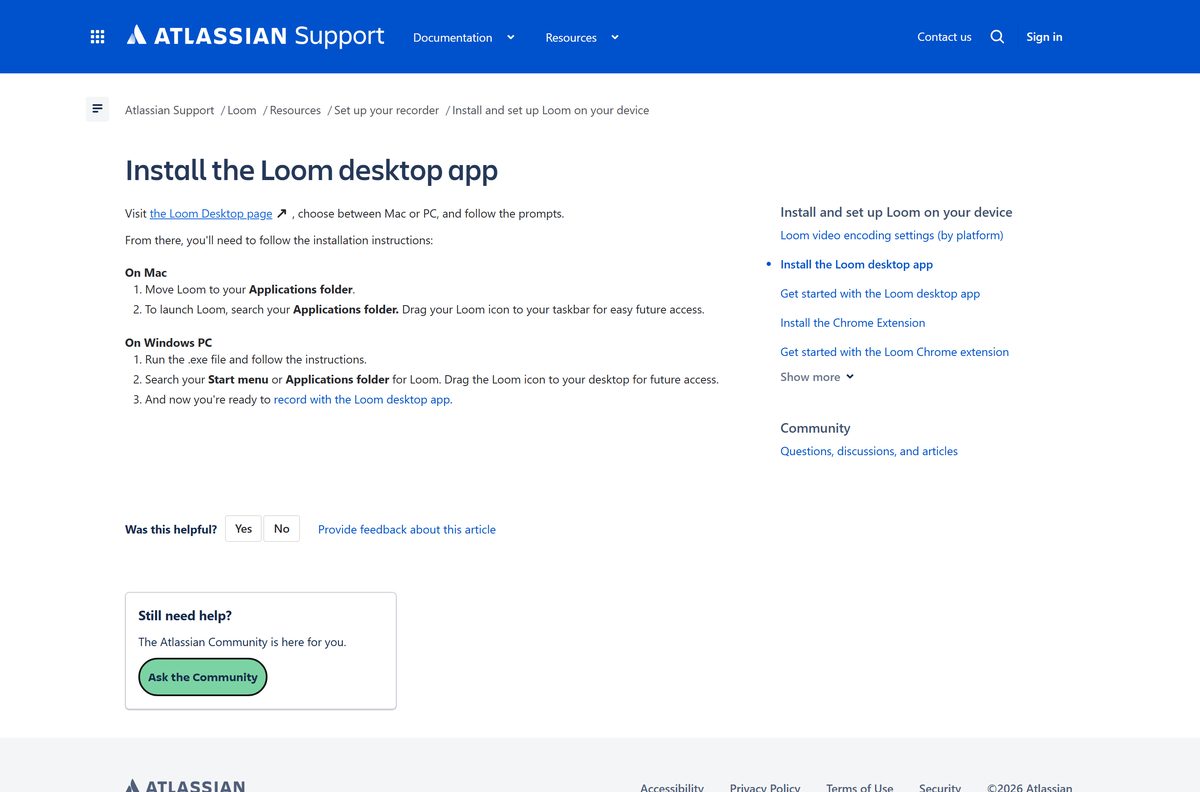Click the Atlassian Support logo
Screen dimensions: 1200x792
pyautogui.click(x=255, y=36)
